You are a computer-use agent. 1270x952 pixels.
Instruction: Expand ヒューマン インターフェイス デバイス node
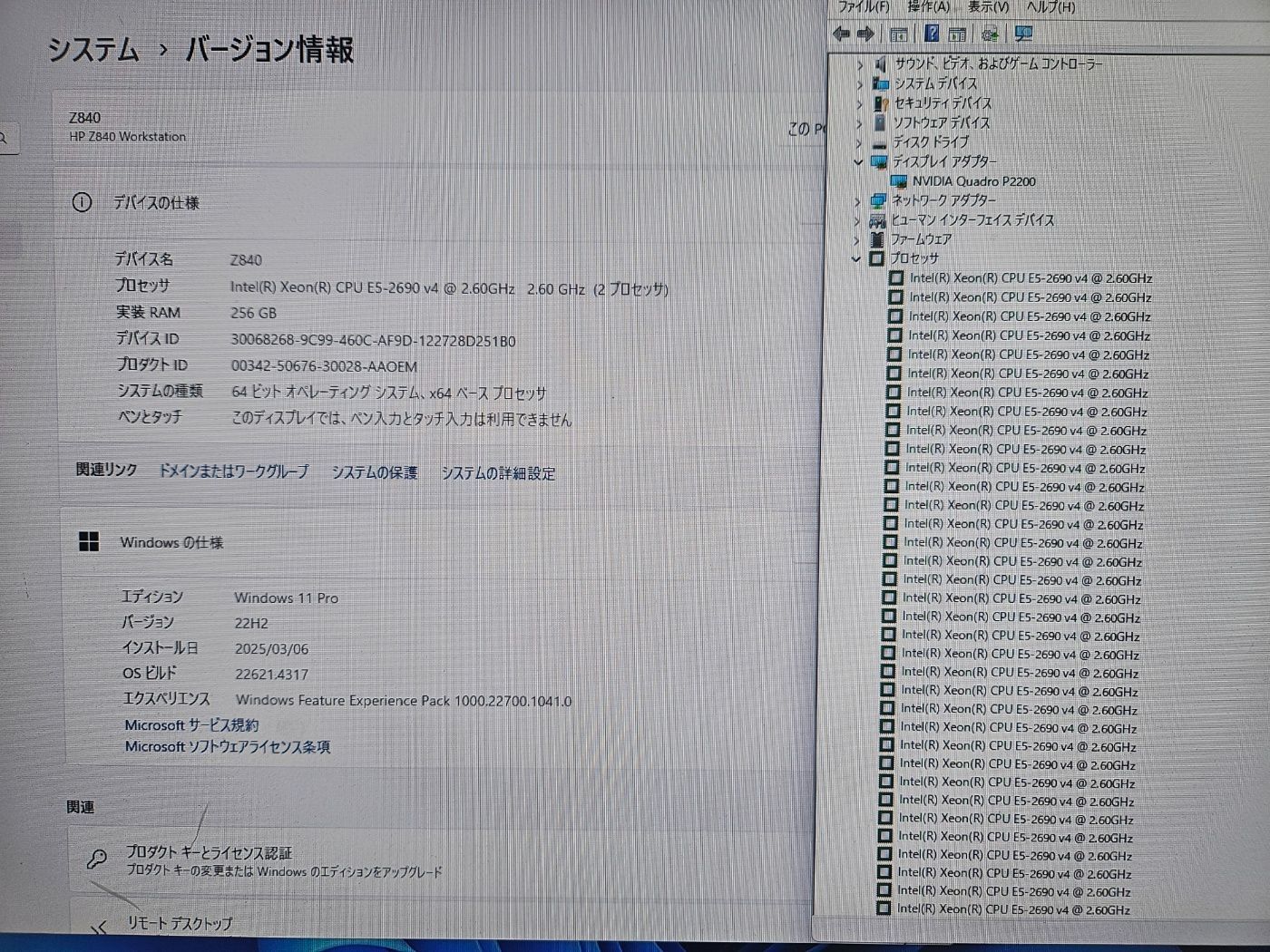857,221
